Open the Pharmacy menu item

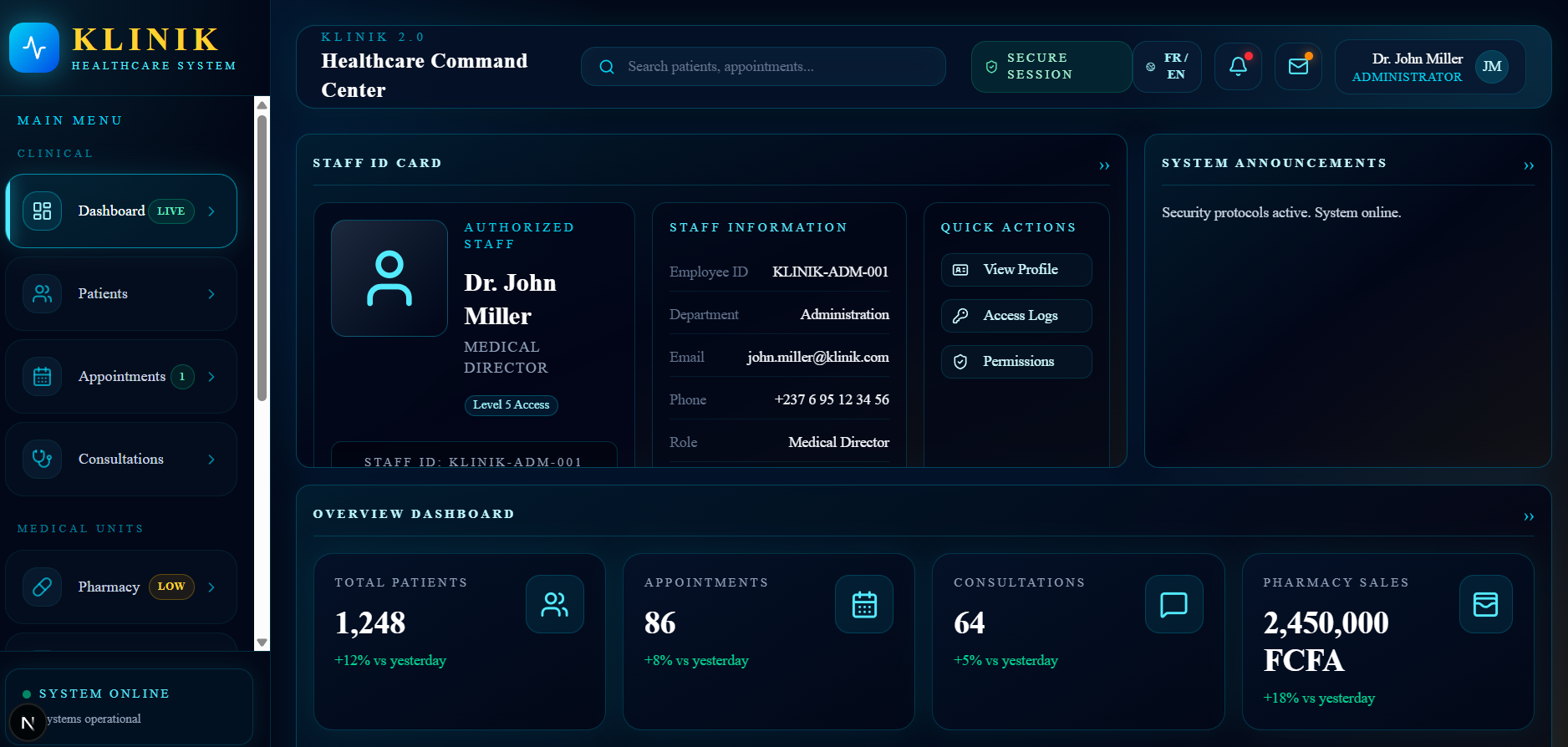pyautogui.click(x=121, y=587)
